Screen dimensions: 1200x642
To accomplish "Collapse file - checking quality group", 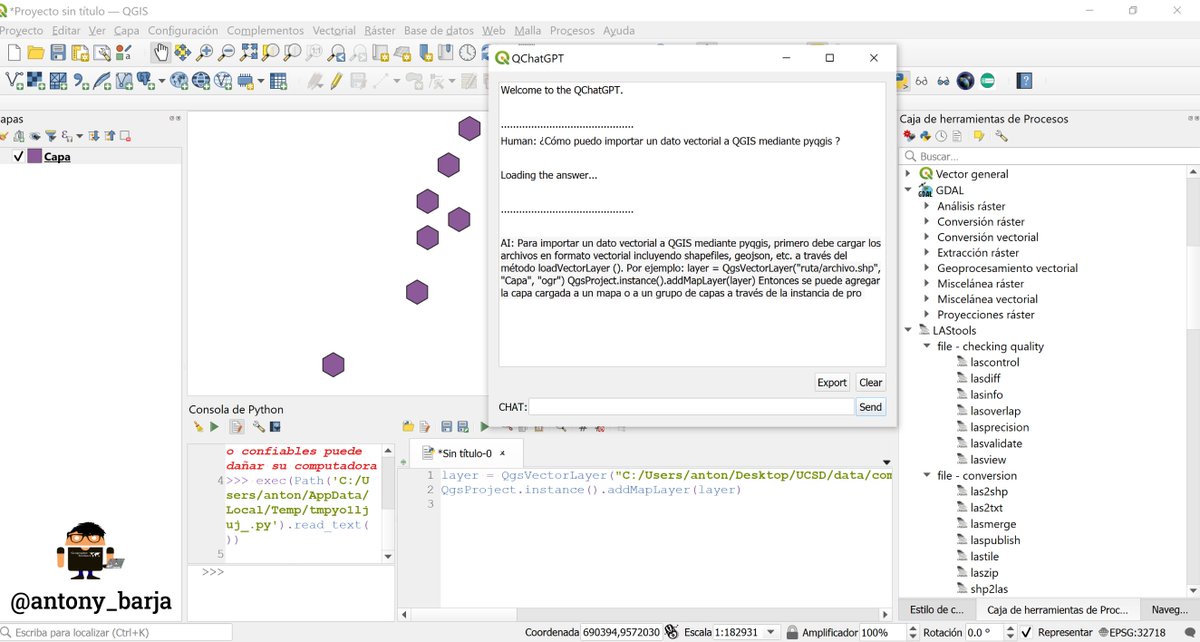I will (926, 346).
